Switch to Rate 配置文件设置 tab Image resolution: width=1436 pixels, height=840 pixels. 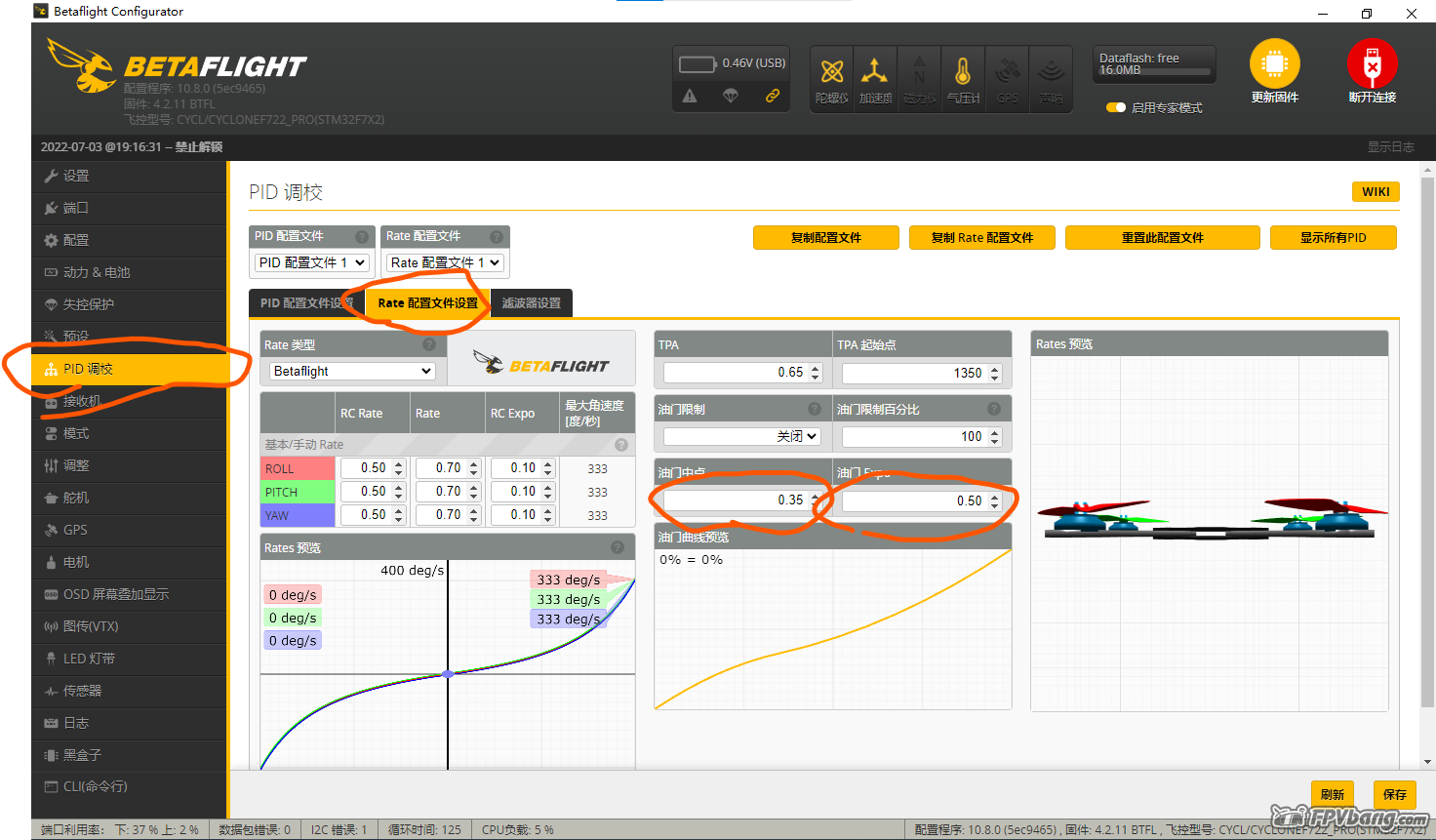(x=428, y=302)
